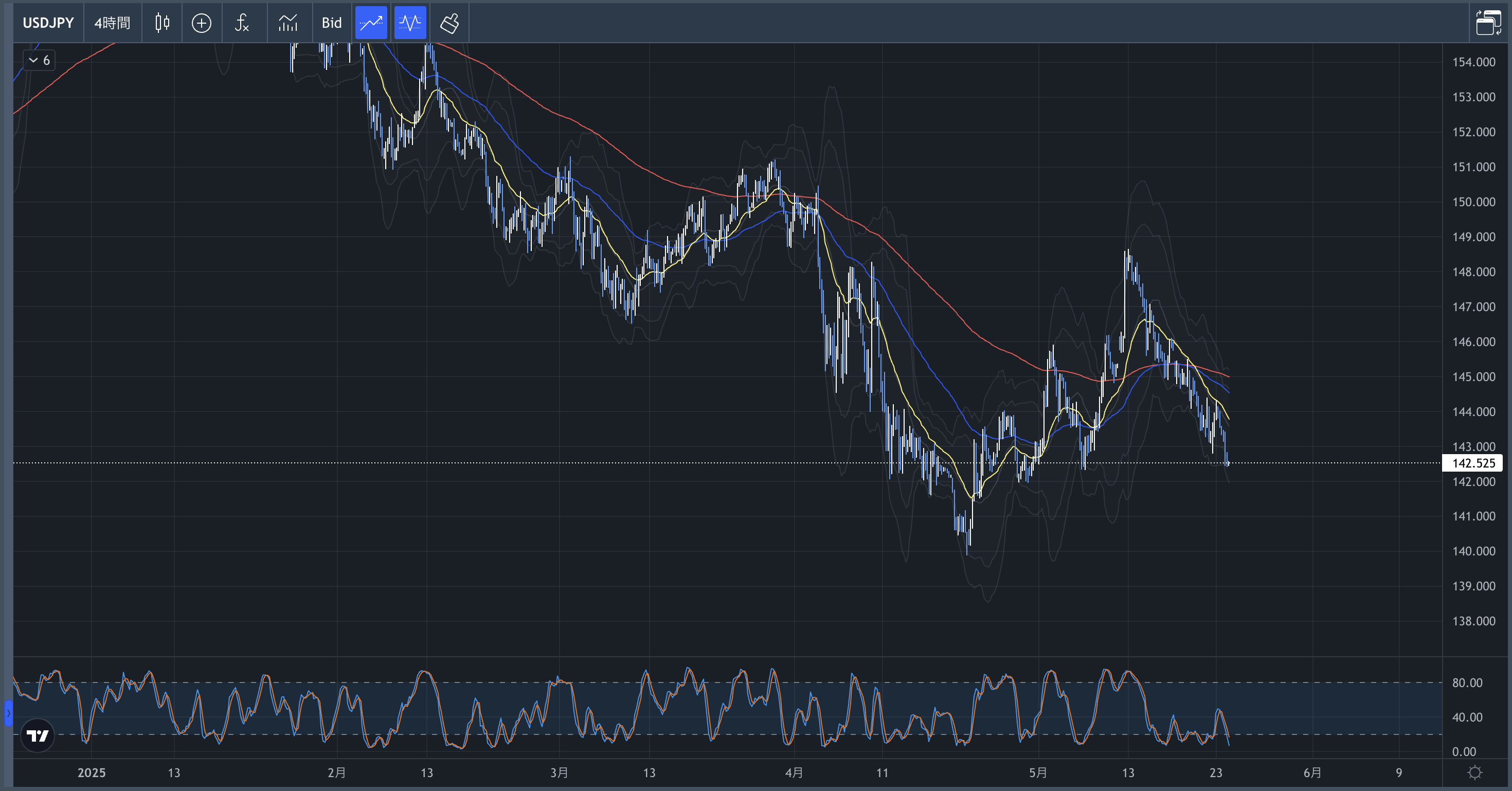Click the 138.000 price axis label
This screenshot has height=791, width=1512.
tap(1473, 621)
